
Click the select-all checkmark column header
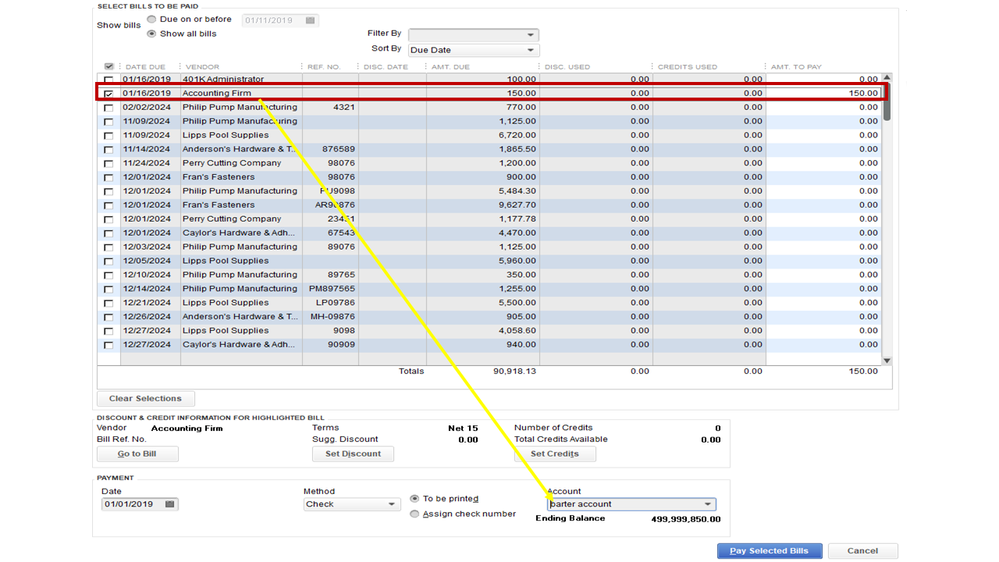tap(109, 67)
